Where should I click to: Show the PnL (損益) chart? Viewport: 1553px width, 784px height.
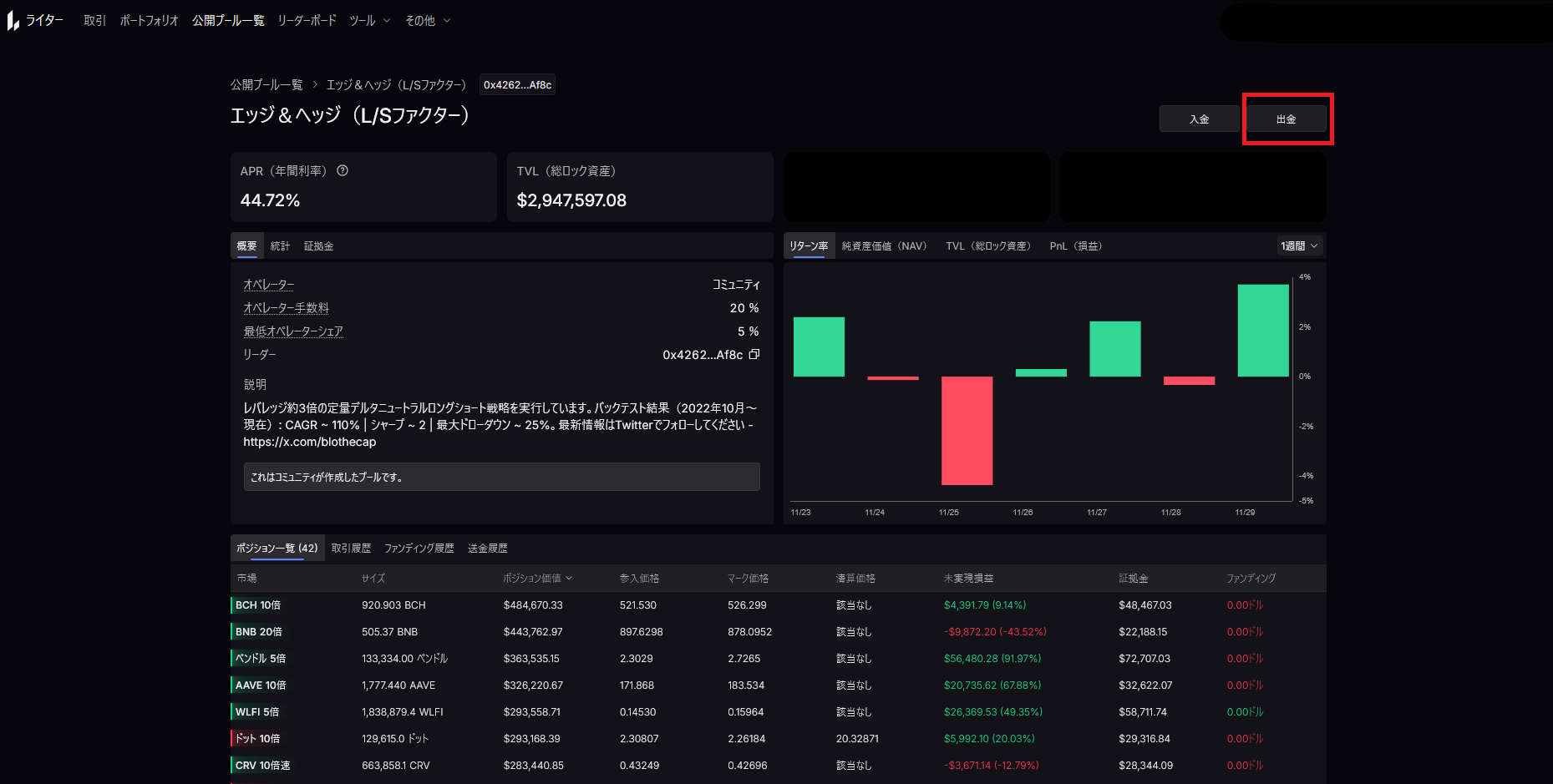1076,245
